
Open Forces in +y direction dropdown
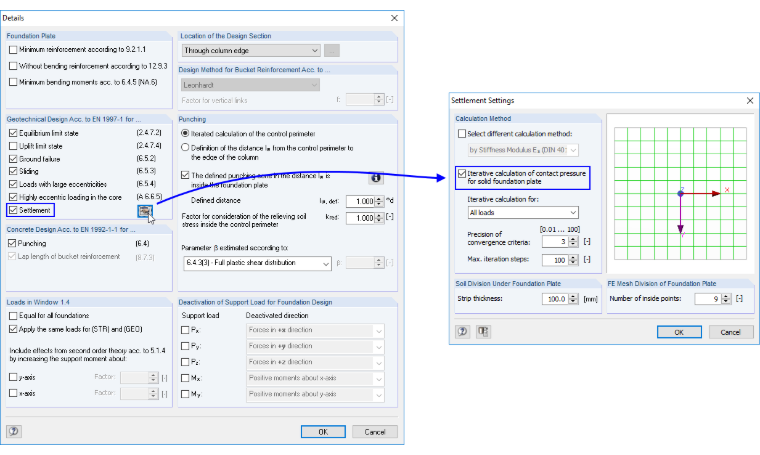pyautogui.click(x=315, y=346)
